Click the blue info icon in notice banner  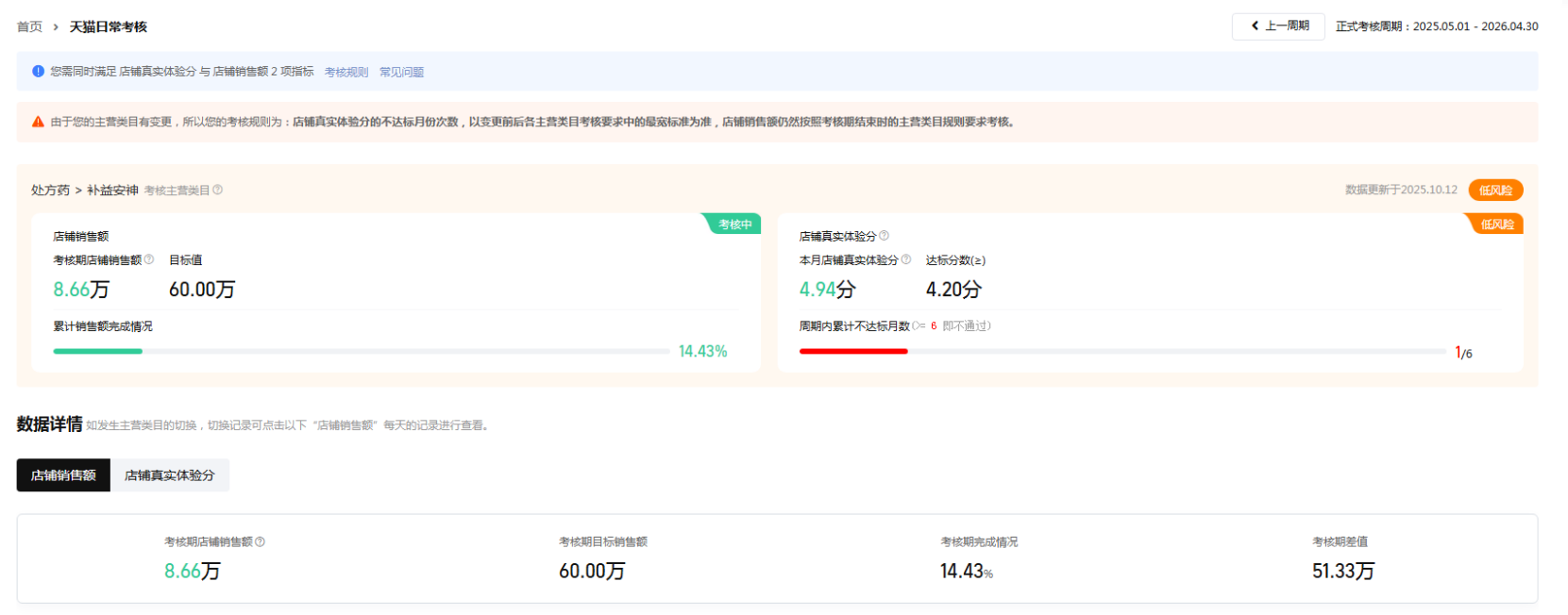[x=38, y=72]
